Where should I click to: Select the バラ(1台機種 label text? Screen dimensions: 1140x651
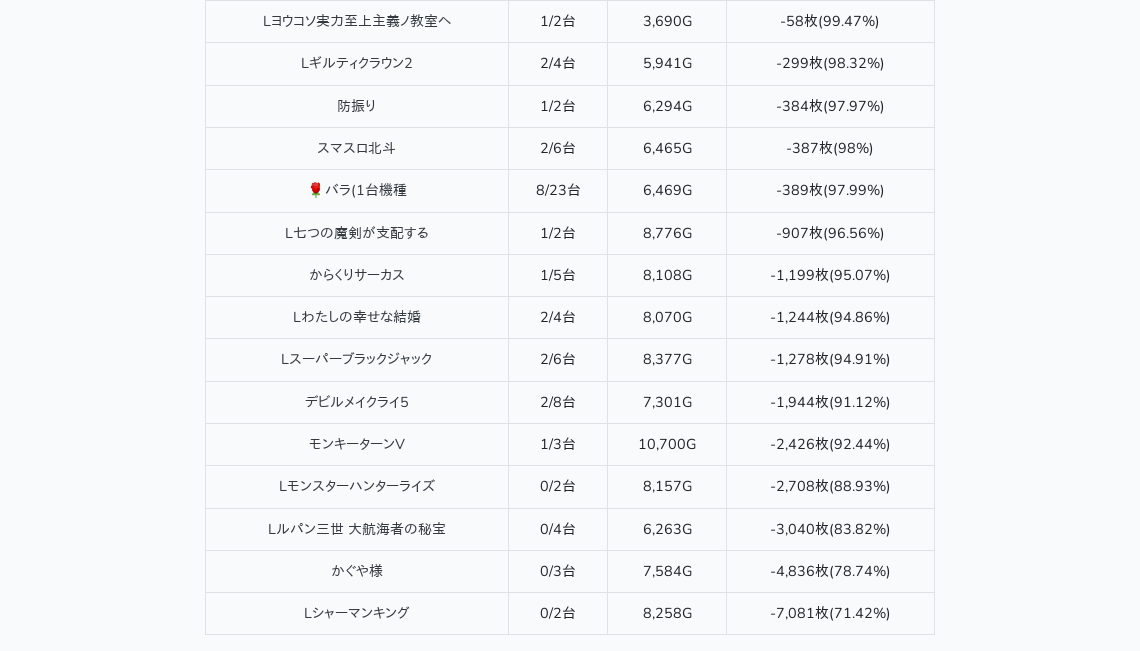[366, 190]
